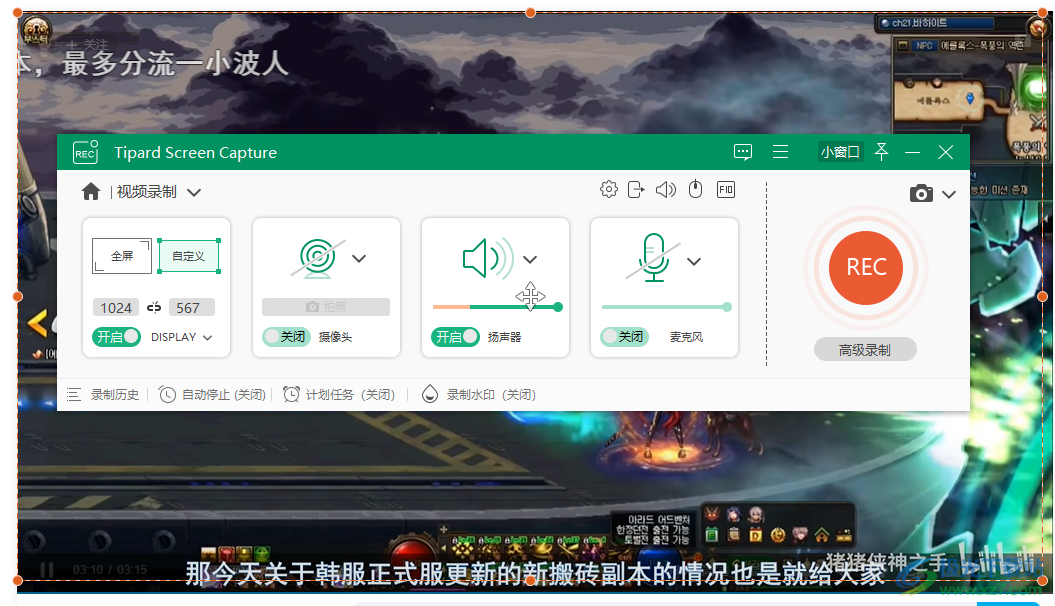Click the large speaker icon
The image size is (1055, 606).
pos(488,258)
